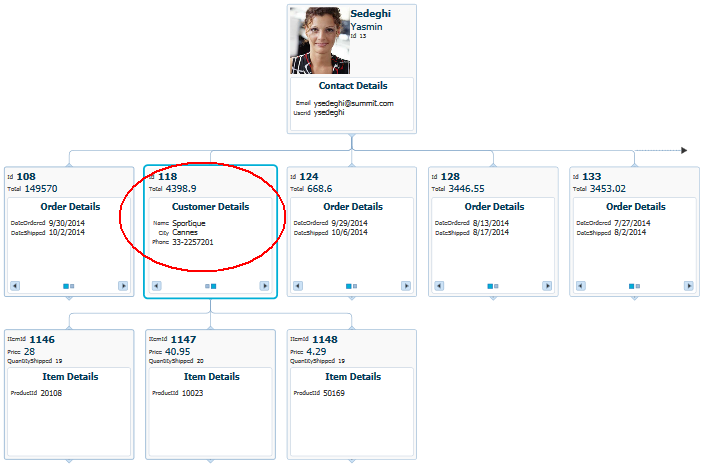Select ItemId 1147

coord(183,339)
